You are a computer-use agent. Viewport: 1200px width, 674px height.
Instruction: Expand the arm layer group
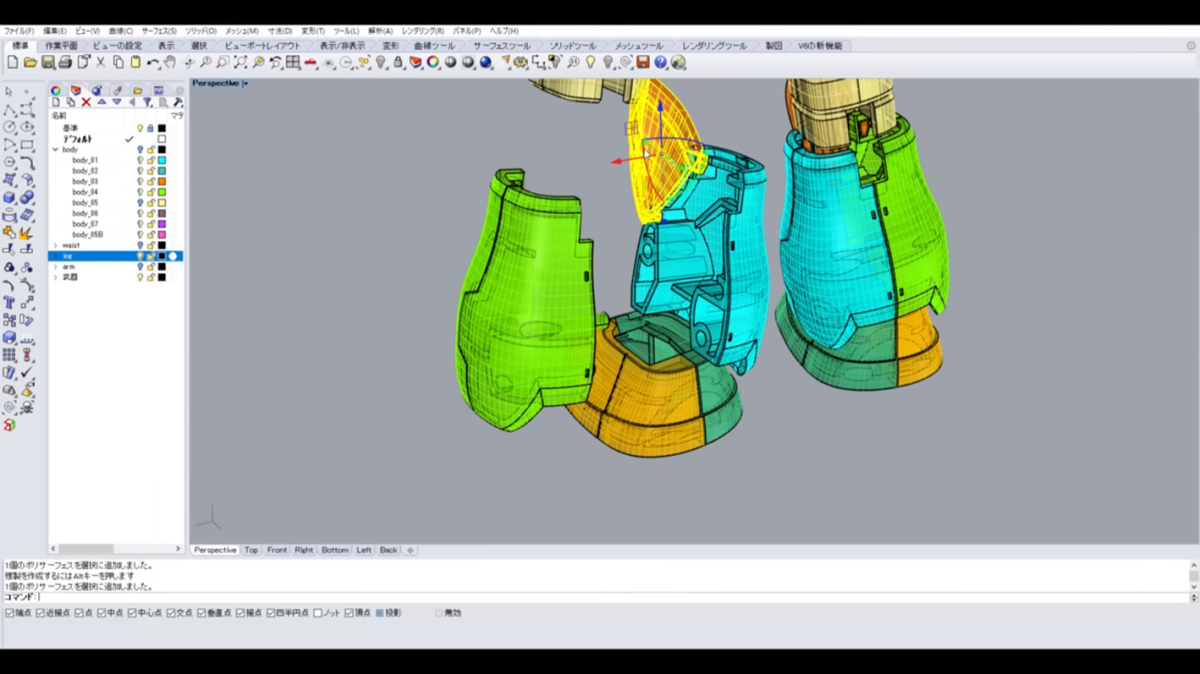pyautogui.click(x=55, y=267)
